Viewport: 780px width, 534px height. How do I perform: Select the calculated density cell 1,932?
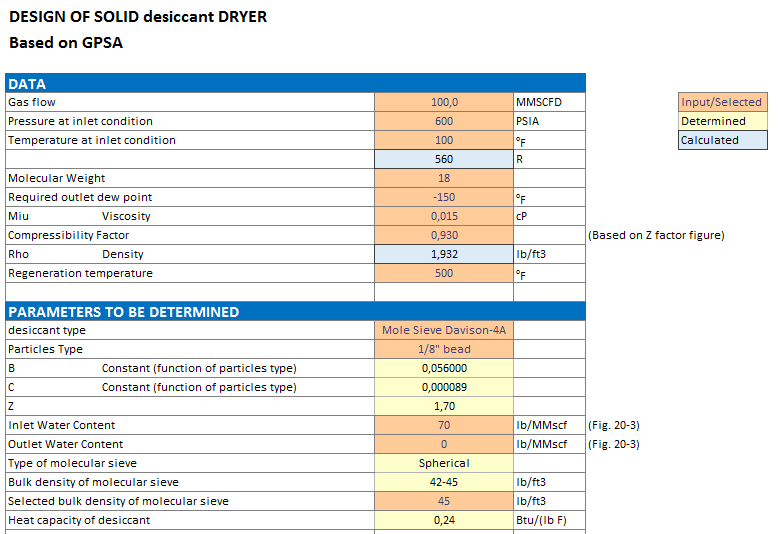click(x=444, y=254)
